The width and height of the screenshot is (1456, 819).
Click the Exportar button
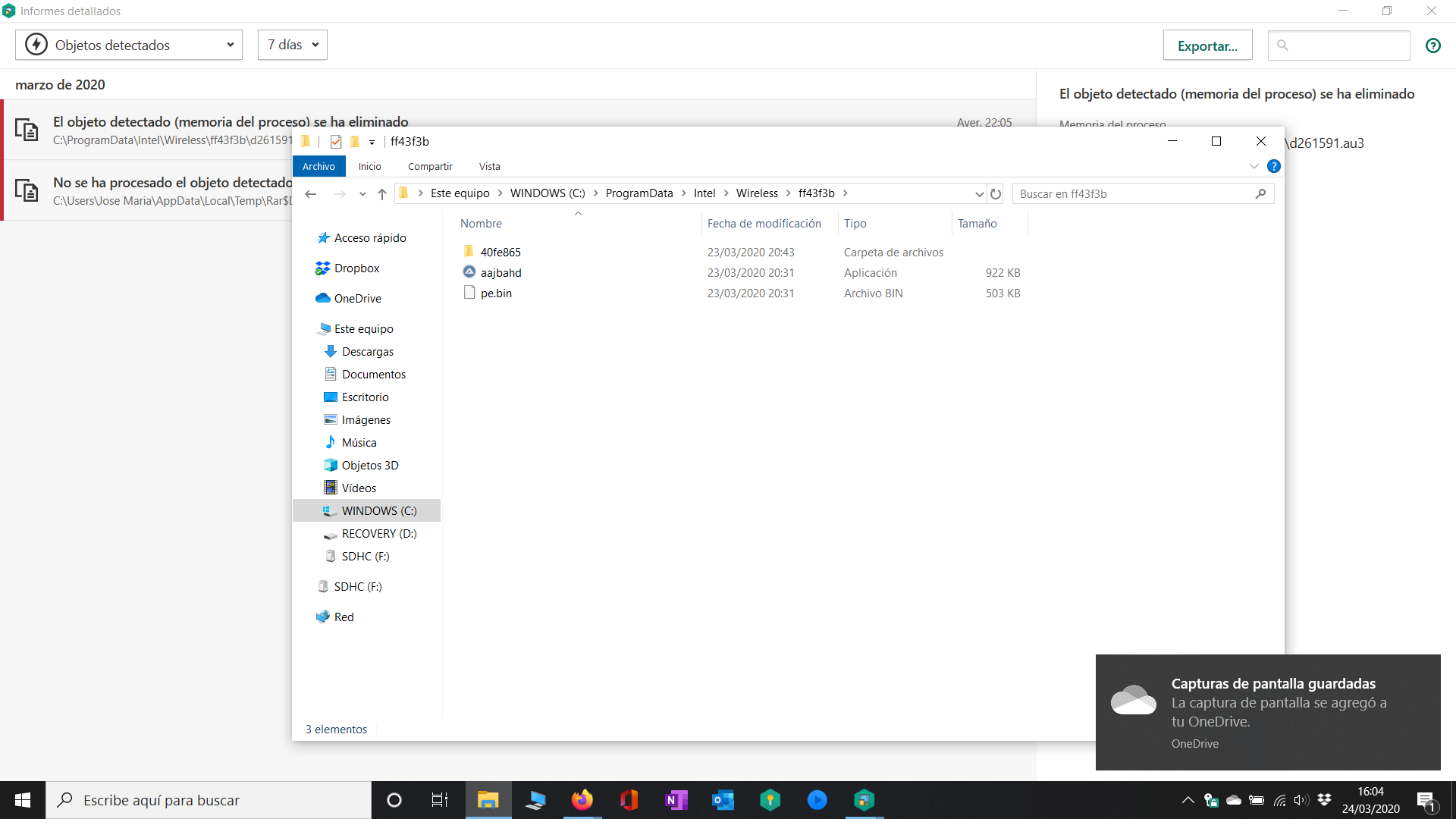click(x=1207, y=45)
